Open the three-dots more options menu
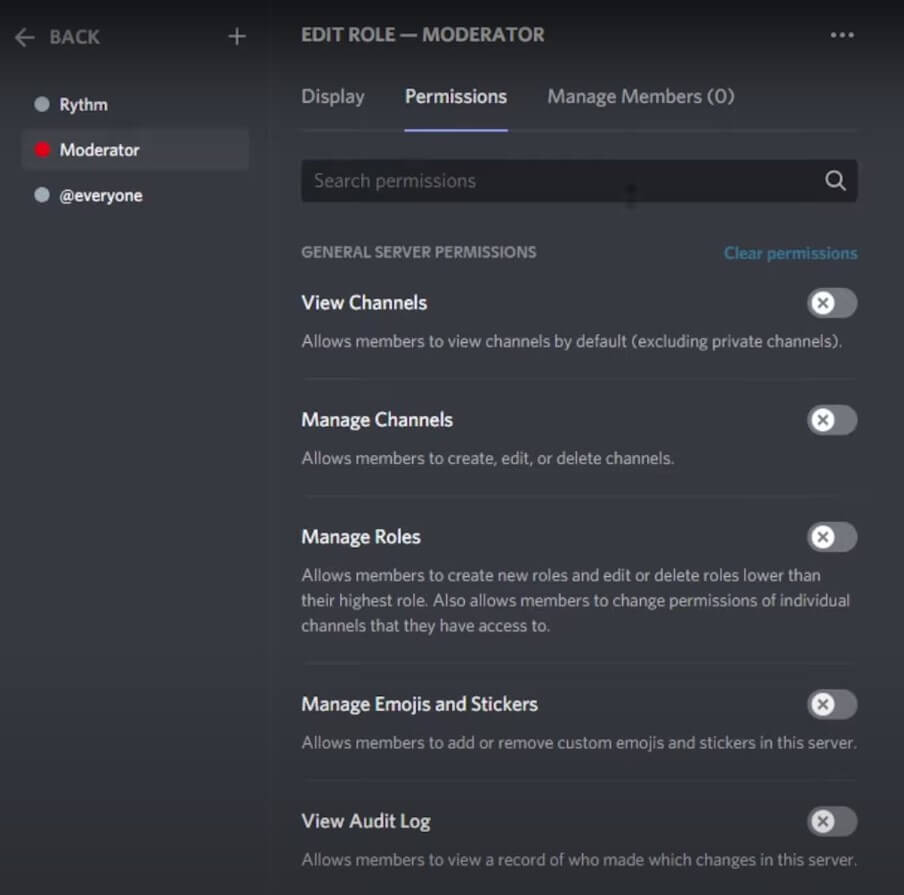Image resolution: width=904 pixels, height=895 pixels. (x=842, y=35)
